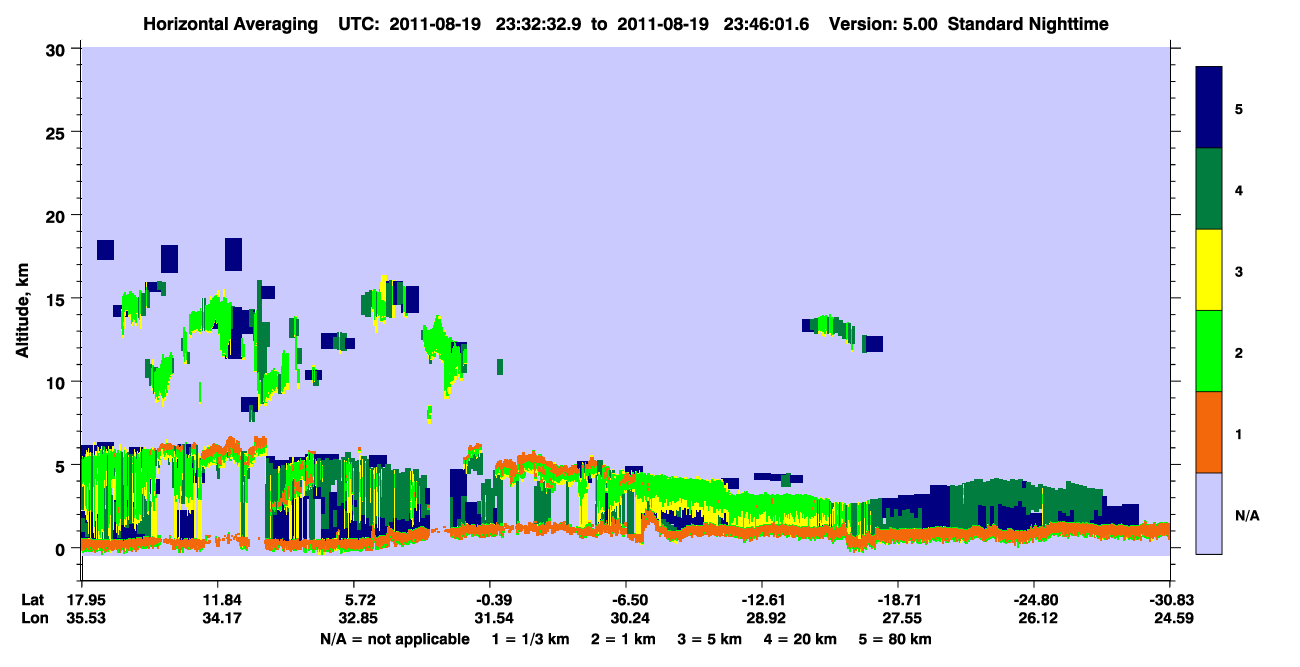Screen dimensions: 1300x667
Task: Click the dark green colorbar segment labeled 4
Action: [1209, 189]
